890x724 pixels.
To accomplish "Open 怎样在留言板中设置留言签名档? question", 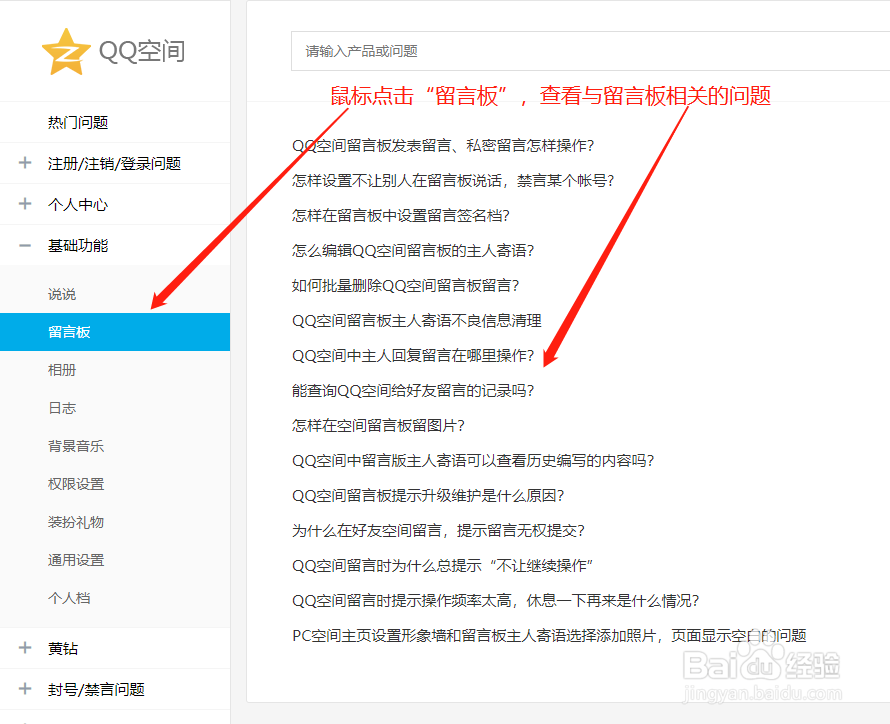I will (x=401, y=216).
